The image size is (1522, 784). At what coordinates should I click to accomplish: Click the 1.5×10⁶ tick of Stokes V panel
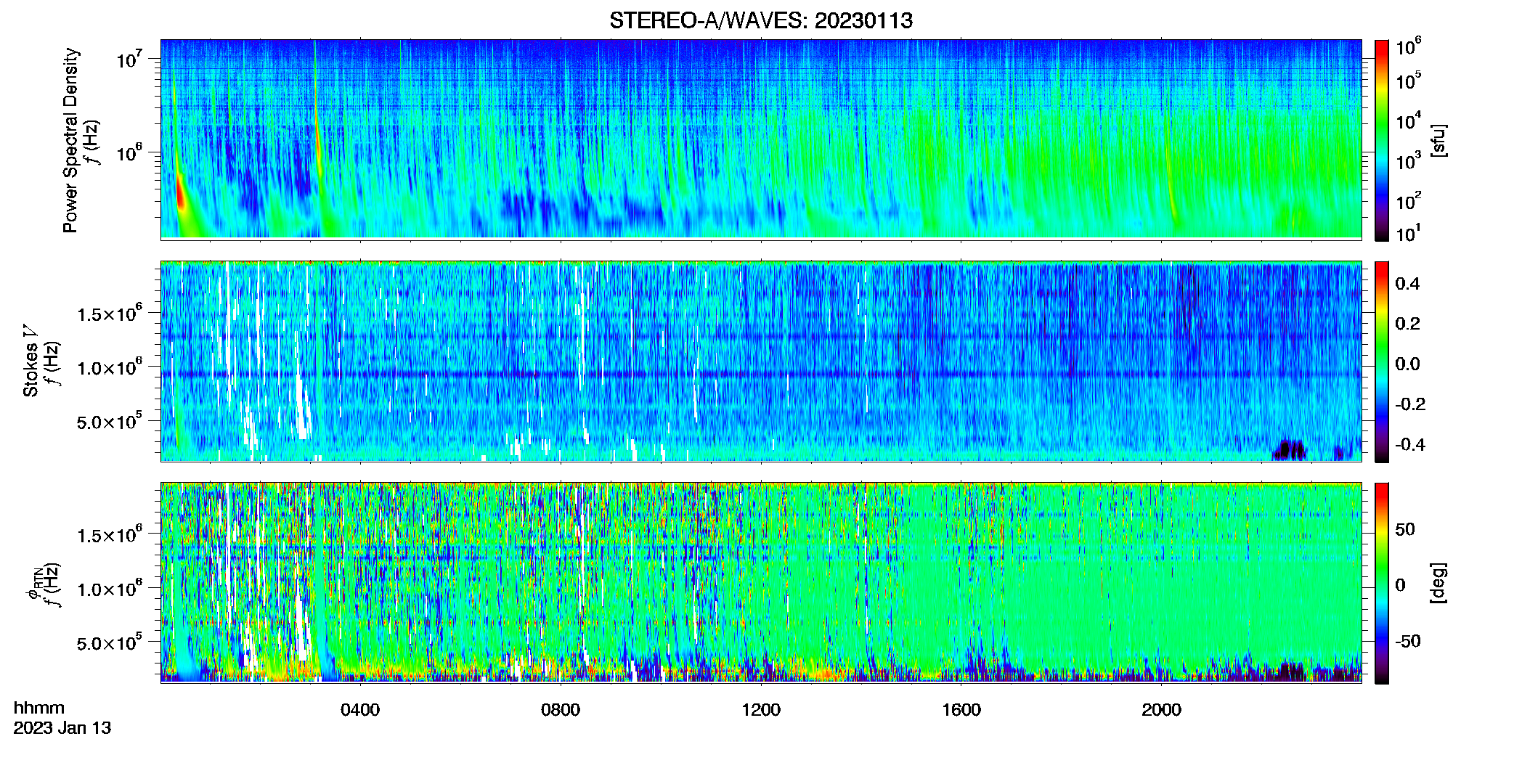110,314
